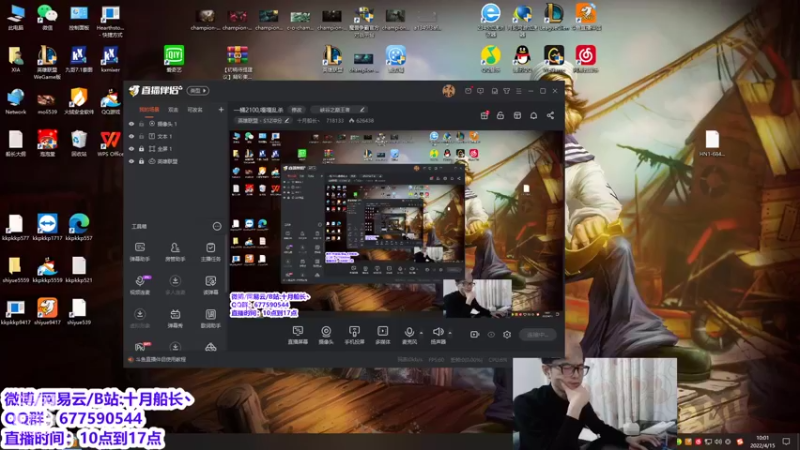Click the HN1-684 file on the desktop

[x=712, y=143]
